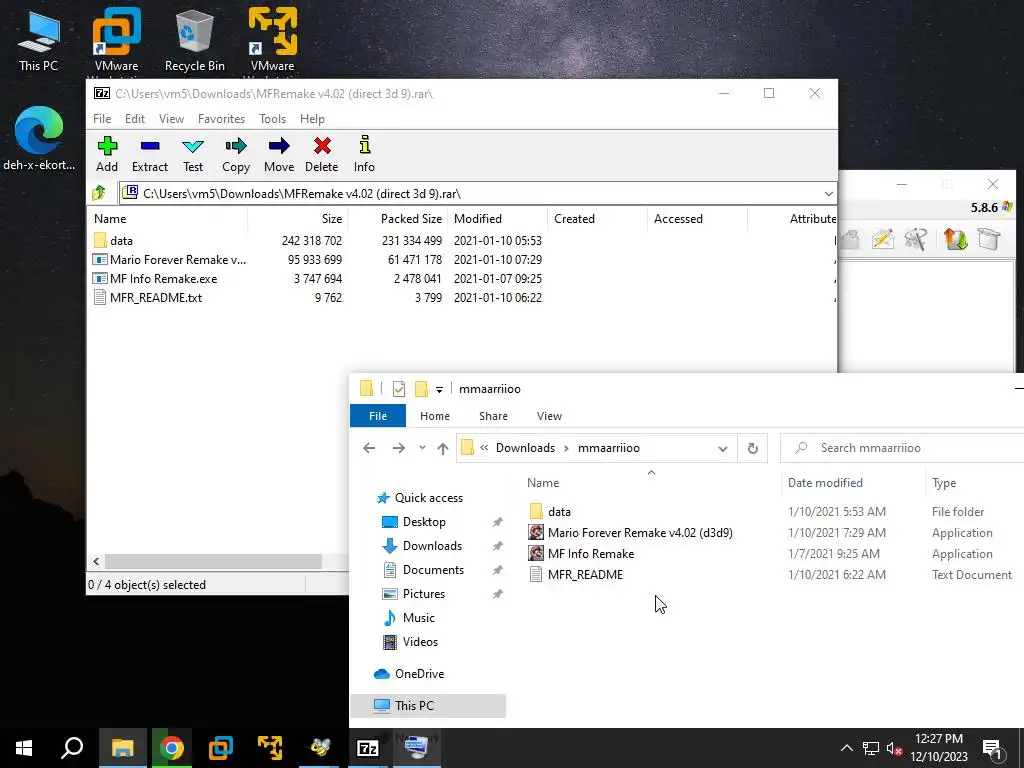
Task: Open Explorer recent locations dropdown
Action: point(423,448)
